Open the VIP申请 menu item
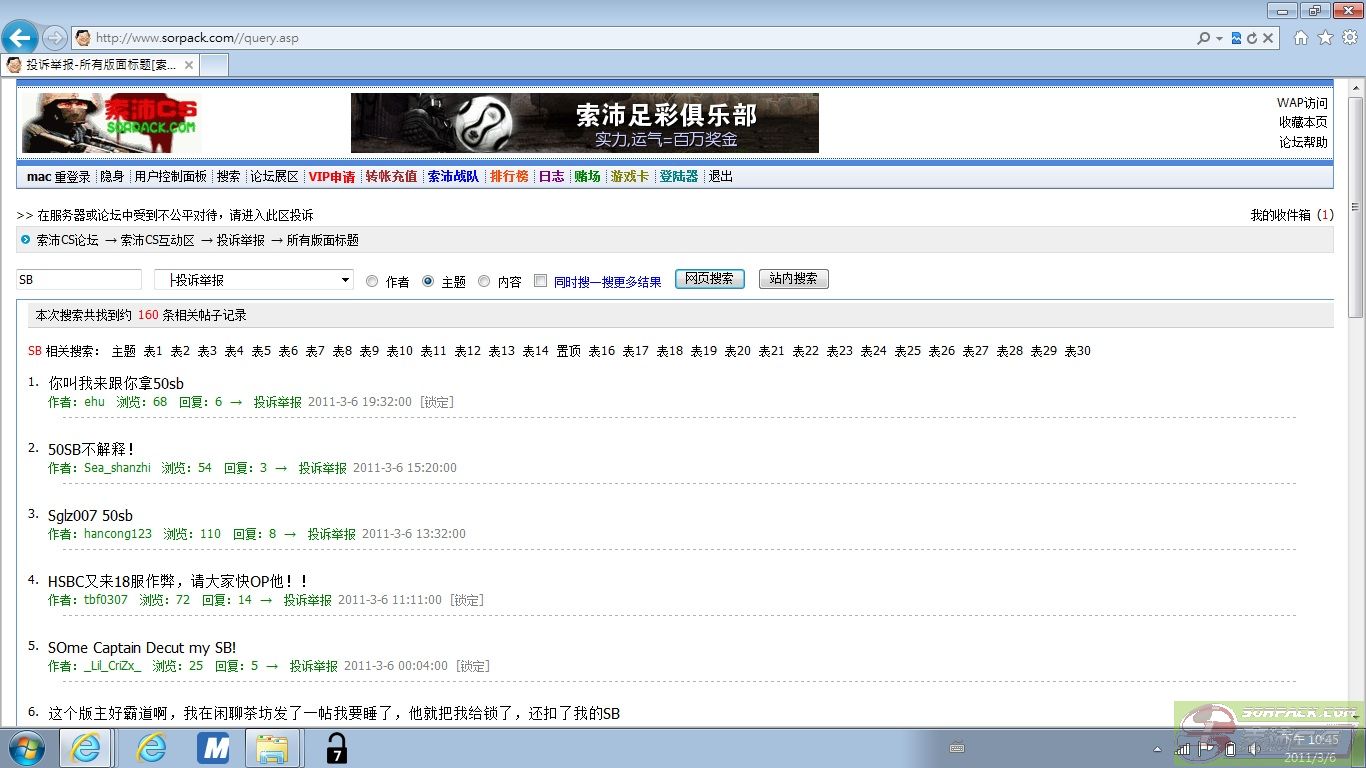 pos(331,177)
